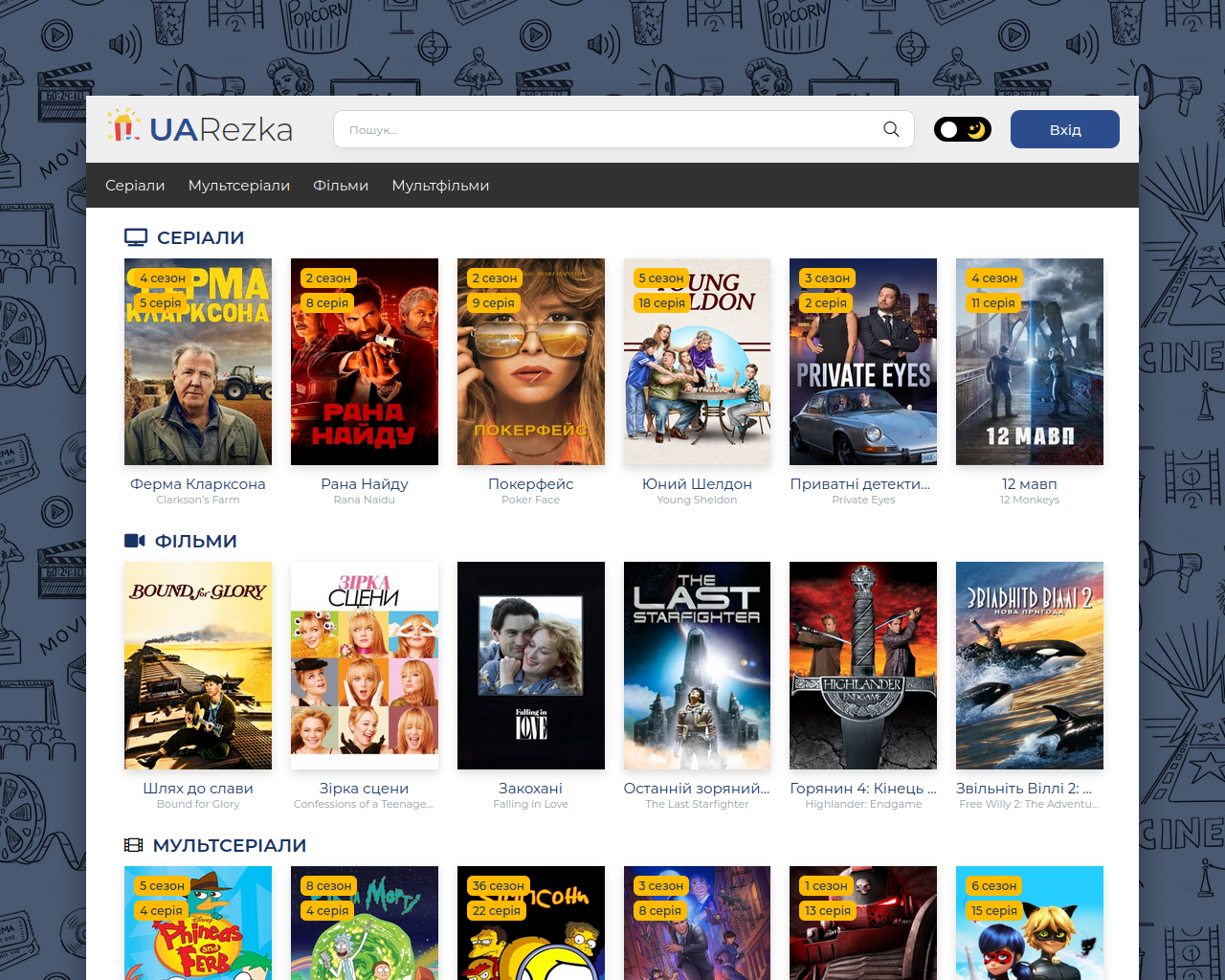Click The Last Starfighter poster
Viewport: 1225px width, 980px height.
pyautogui.click(x=697, y=665)
